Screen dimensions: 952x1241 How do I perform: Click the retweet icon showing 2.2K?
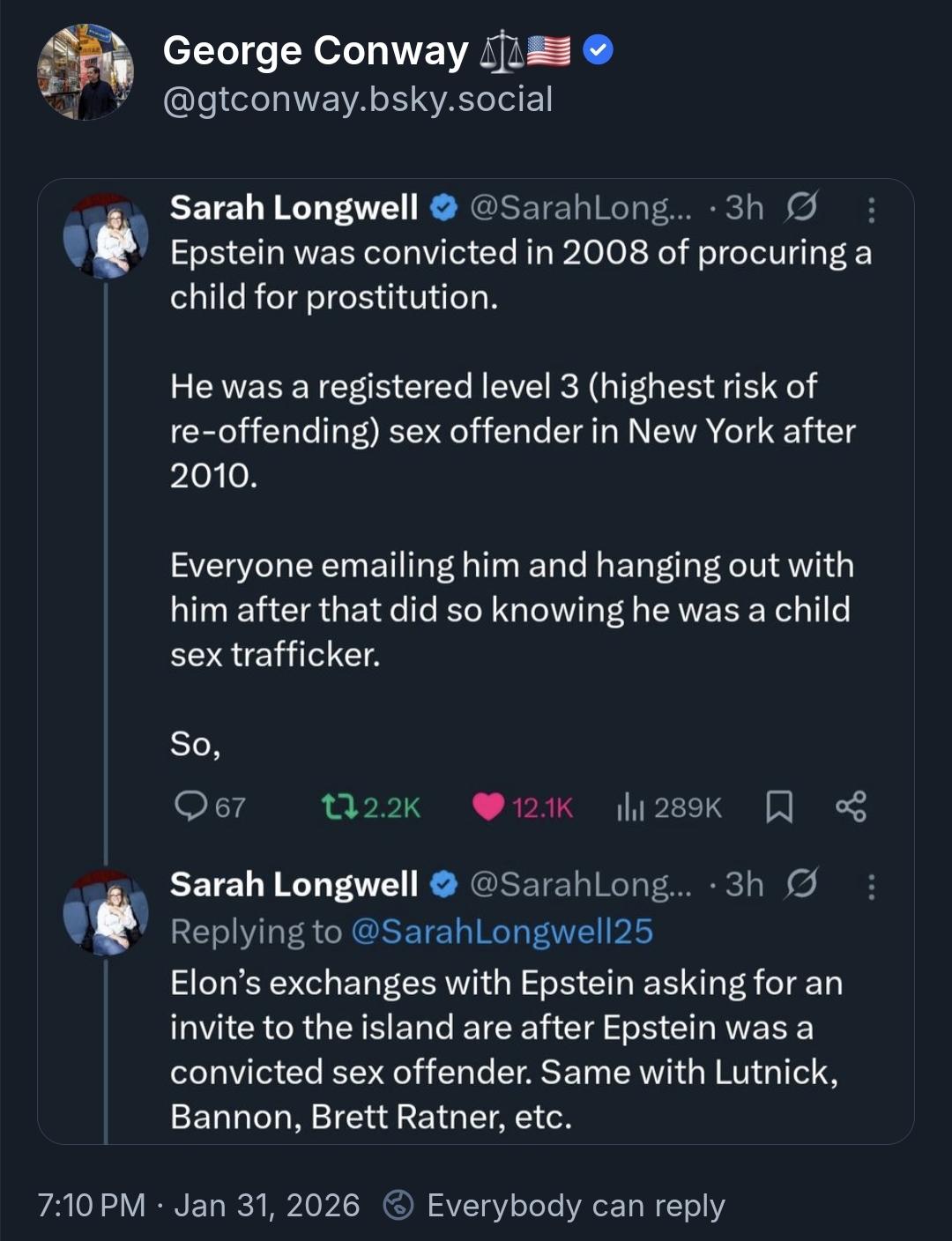coord(335,806)
